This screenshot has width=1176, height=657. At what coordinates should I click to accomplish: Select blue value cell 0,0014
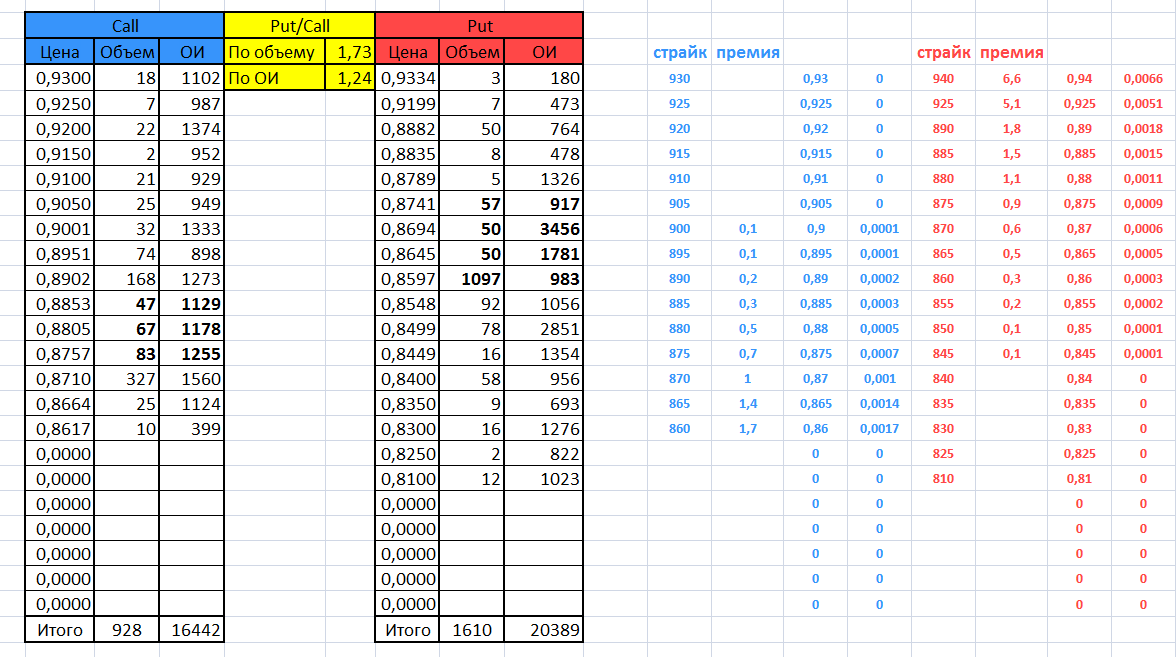pyautogui.click(x=880, y=404)
